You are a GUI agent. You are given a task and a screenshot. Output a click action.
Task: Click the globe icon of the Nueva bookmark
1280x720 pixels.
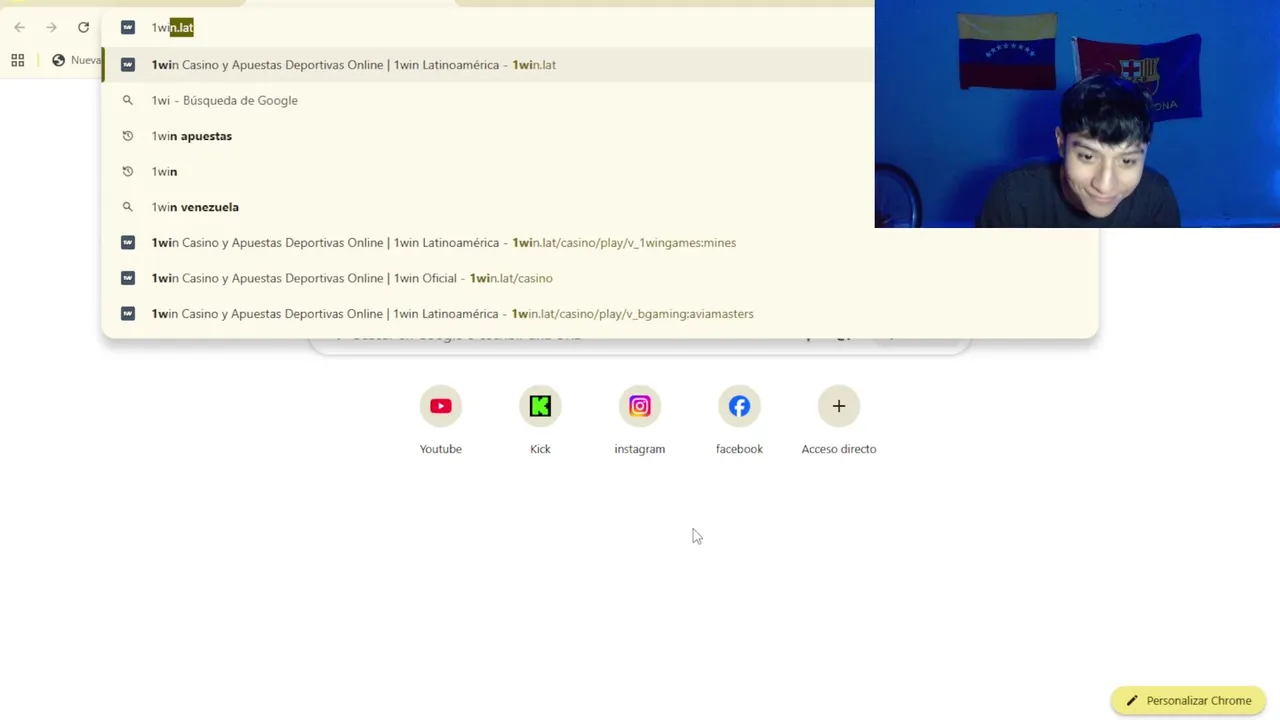(58, 60)
